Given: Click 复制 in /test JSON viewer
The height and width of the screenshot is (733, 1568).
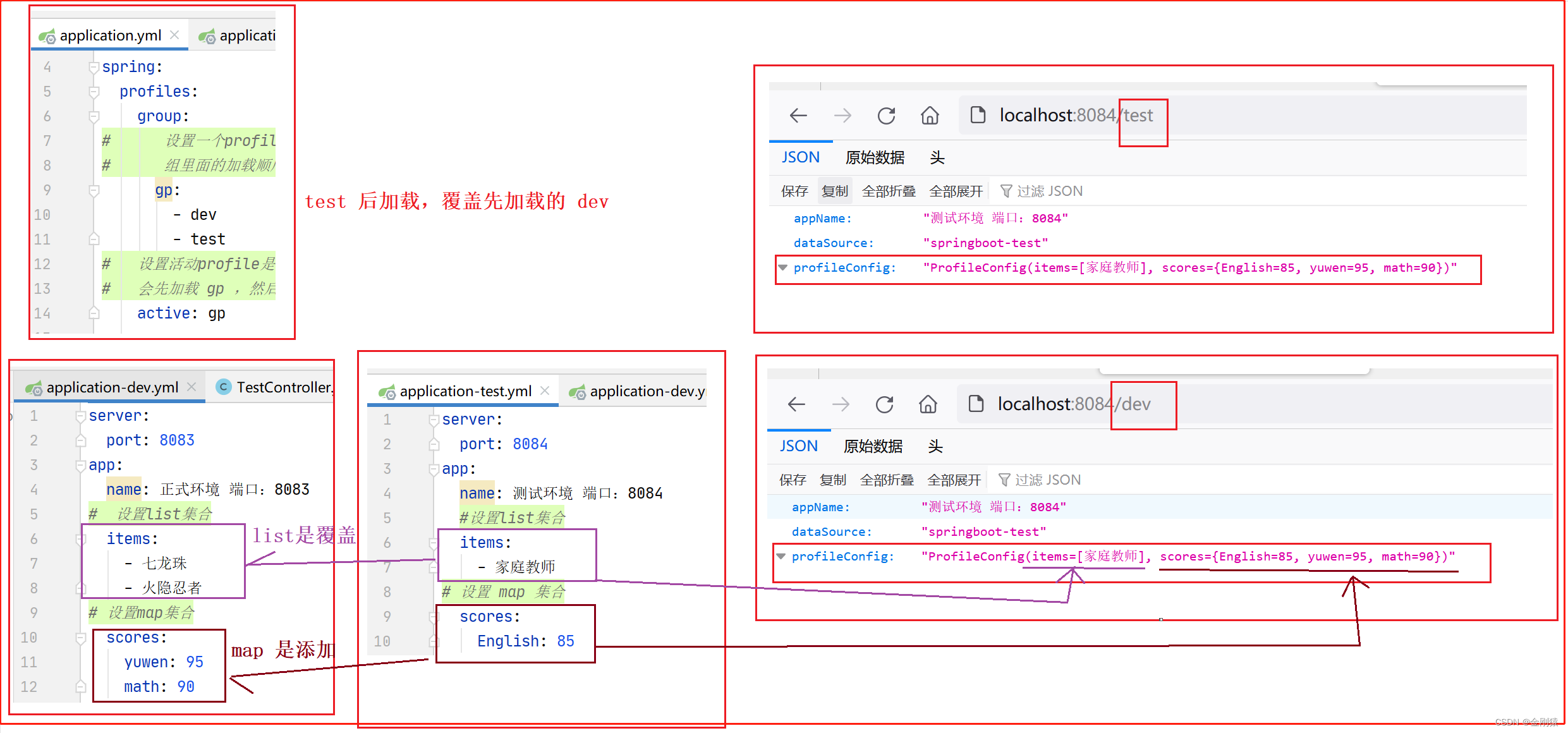Looking at the screenshot, I should [x=835, y=191].
